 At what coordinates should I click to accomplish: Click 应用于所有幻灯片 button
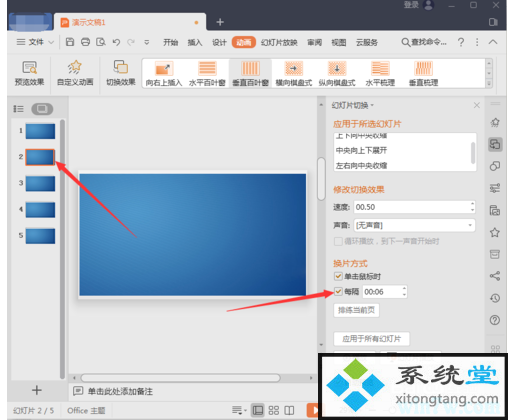(372, 339)
